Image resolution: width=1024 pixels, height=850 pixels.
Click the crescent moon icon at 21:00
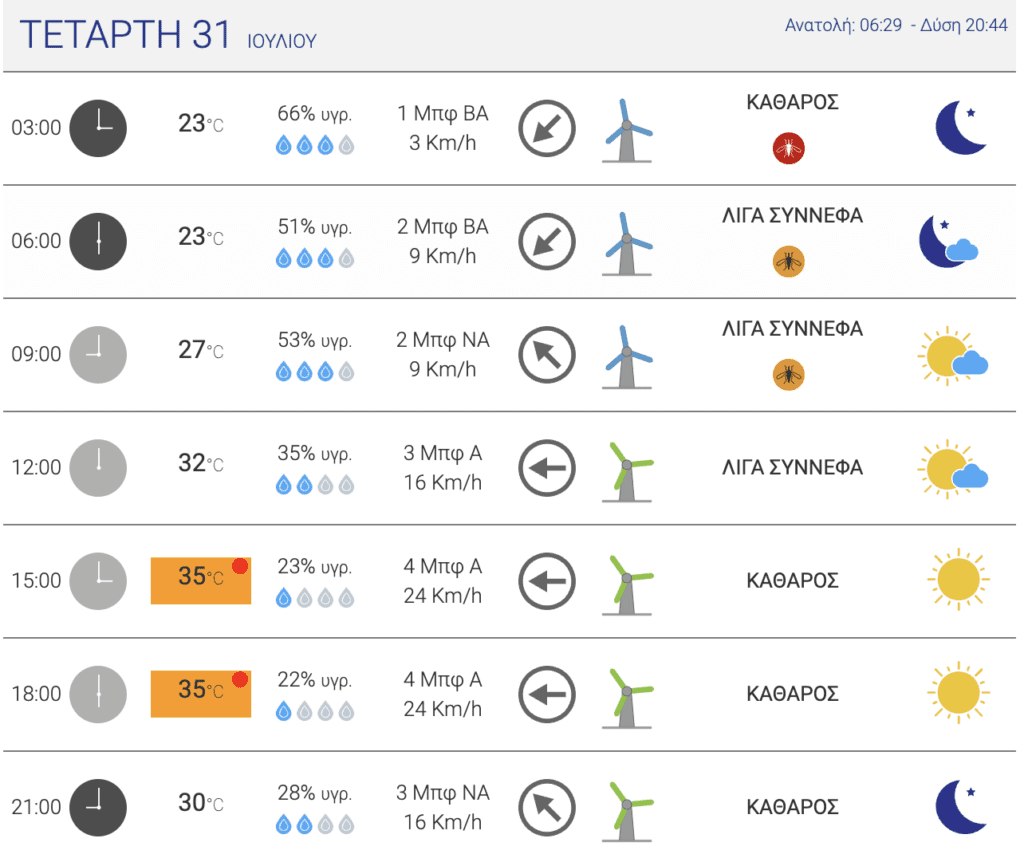coord(961,807)
